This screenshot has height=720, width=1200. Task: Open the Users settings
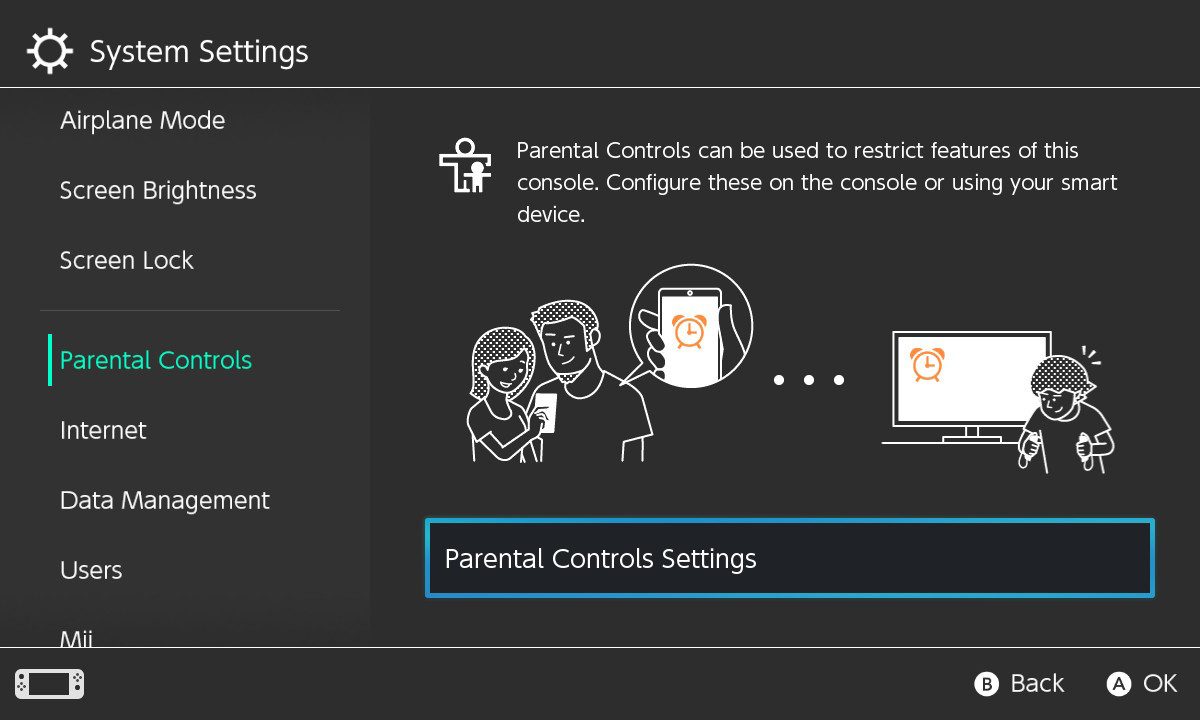tap(91, 570)
